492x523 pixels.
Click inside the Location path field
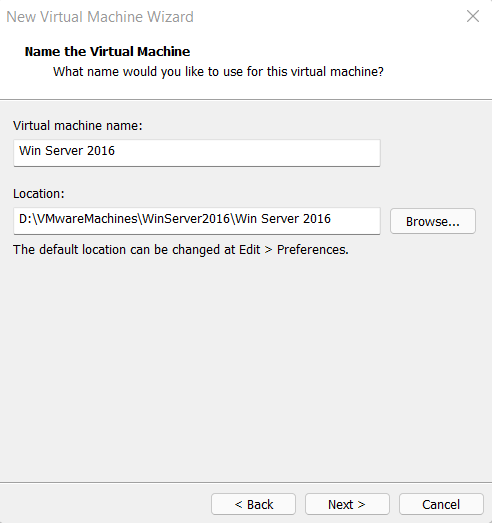pos(197,221)
